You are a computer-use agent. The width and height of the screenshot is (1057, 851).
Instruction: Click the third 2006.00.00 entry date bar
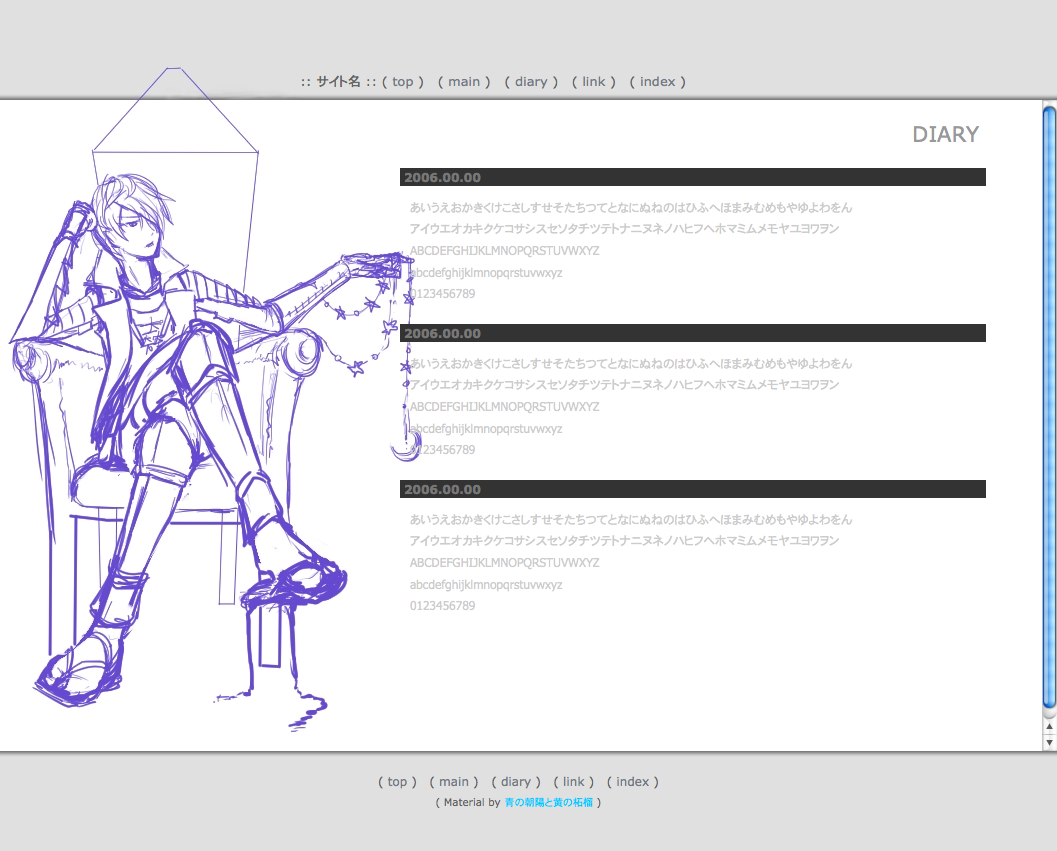point(692,489)
